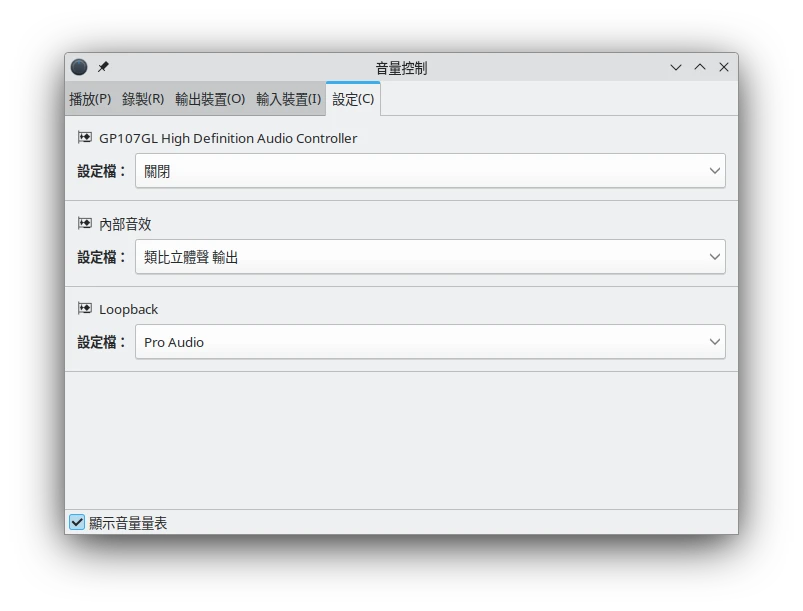Uncheck the 顯示音量量表 checkbox
Screen dimensions: 803x611
coord(77,522)
